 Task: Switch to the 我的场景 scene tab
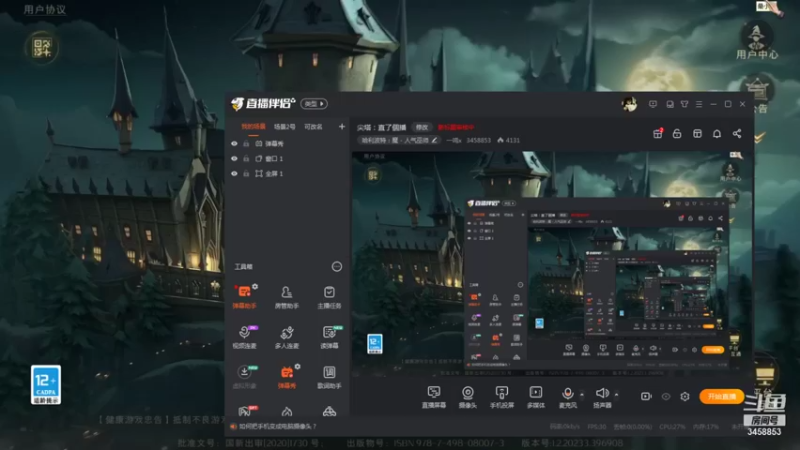pos(253,127)
